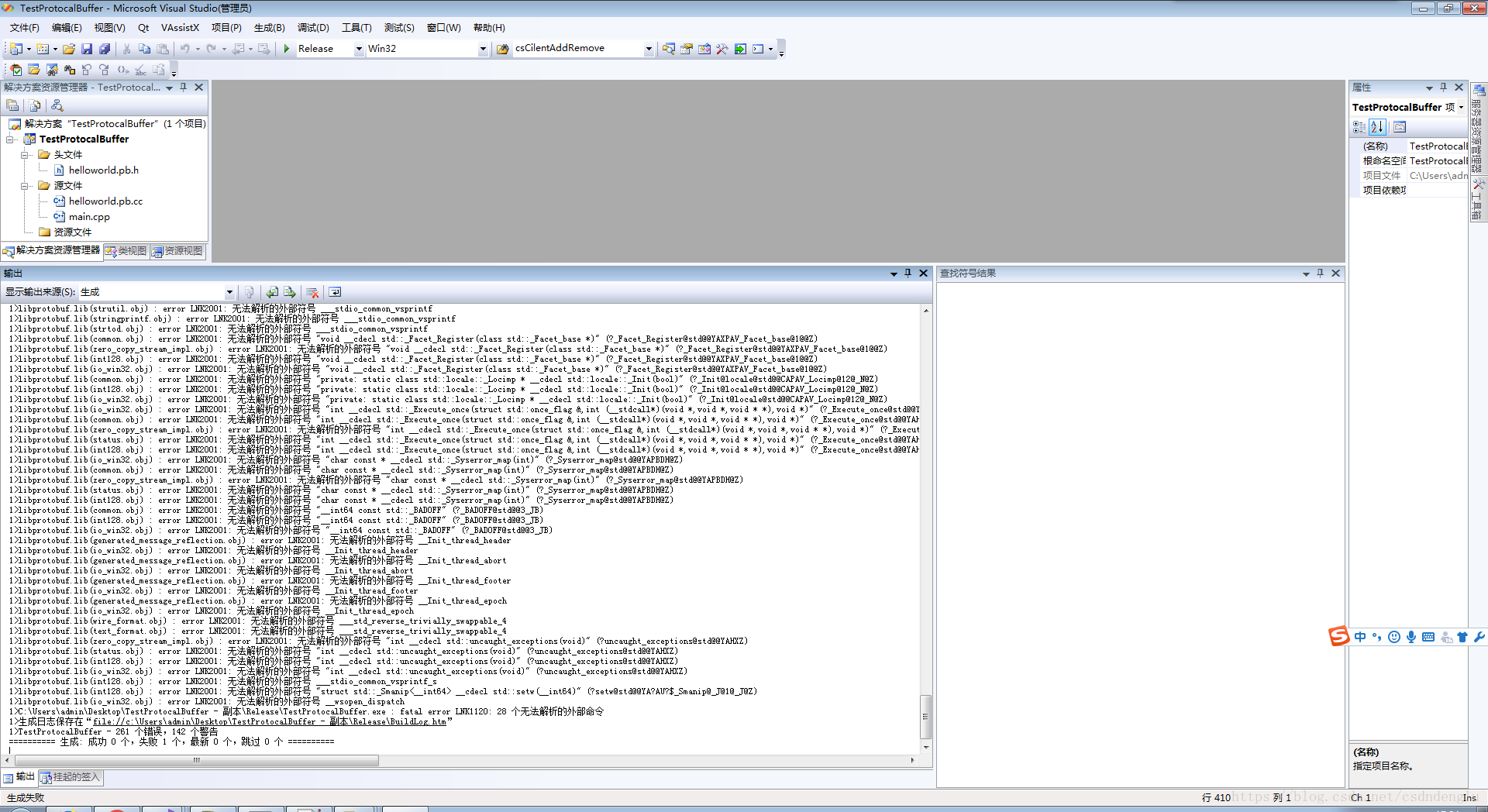Open the 生成(B) build menu
The width and height of the screenshot is (1488, 812).
click(x=270, y=28)
